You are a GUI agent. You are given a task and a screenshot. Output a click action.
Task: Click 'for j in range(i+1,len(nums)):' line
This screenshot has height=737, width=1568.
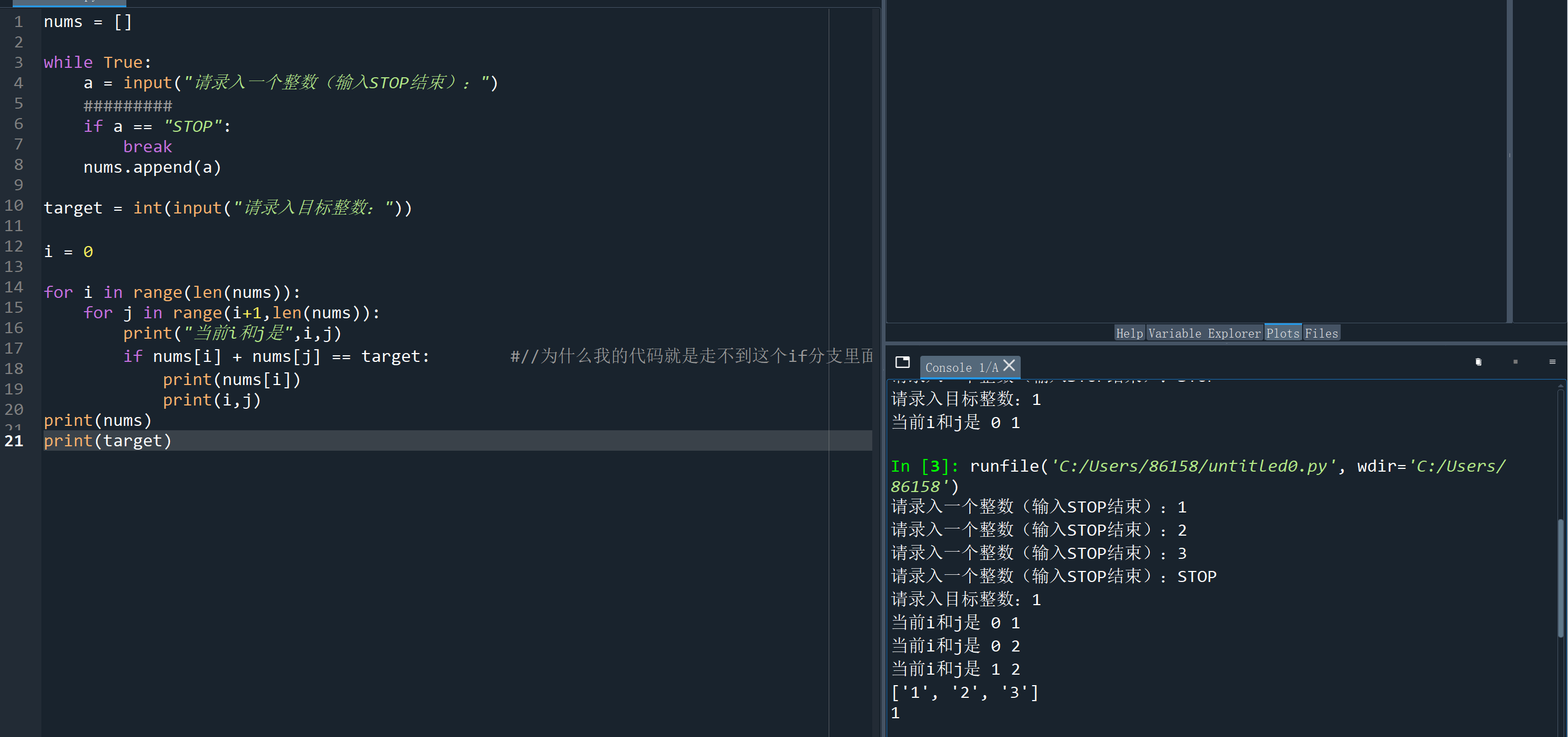click(231, 313)
